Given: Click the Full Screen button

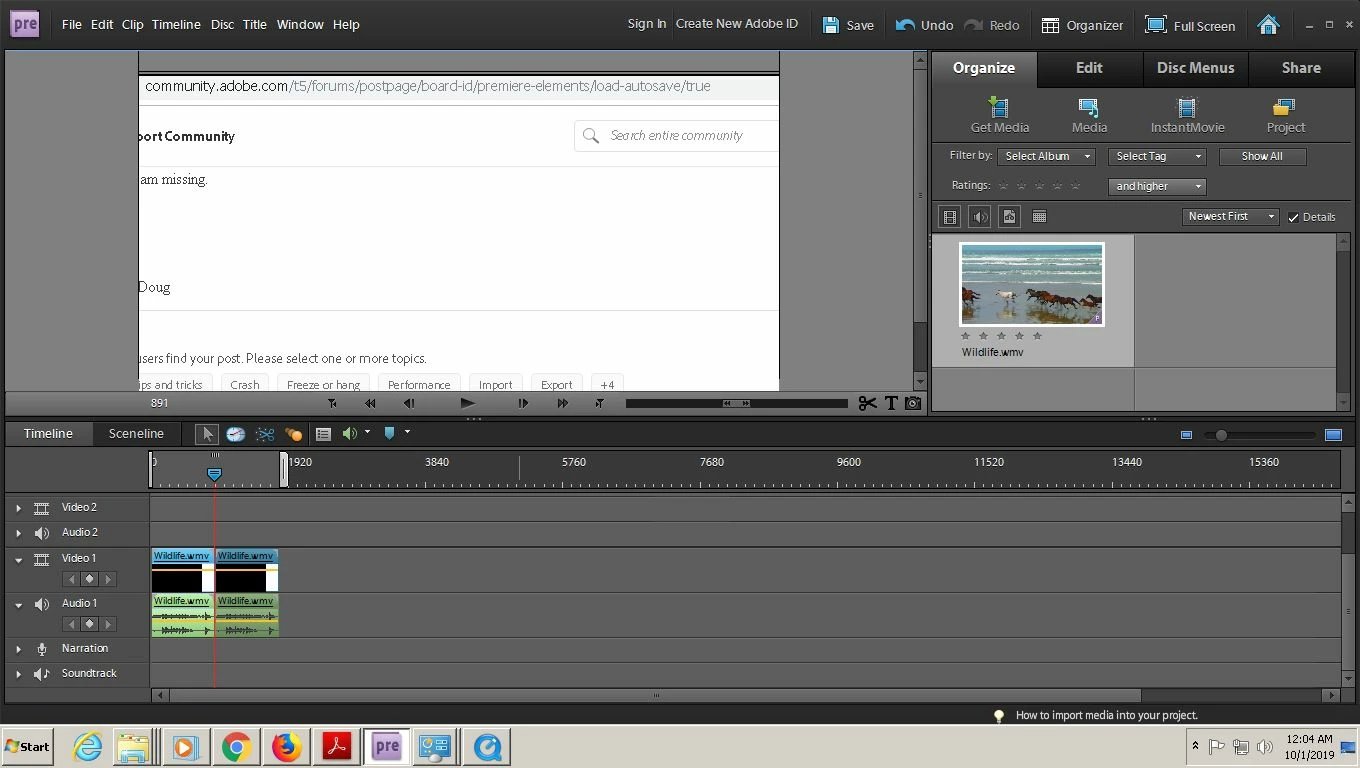Looking at the screenshot, I should [x=1190, y=25].
